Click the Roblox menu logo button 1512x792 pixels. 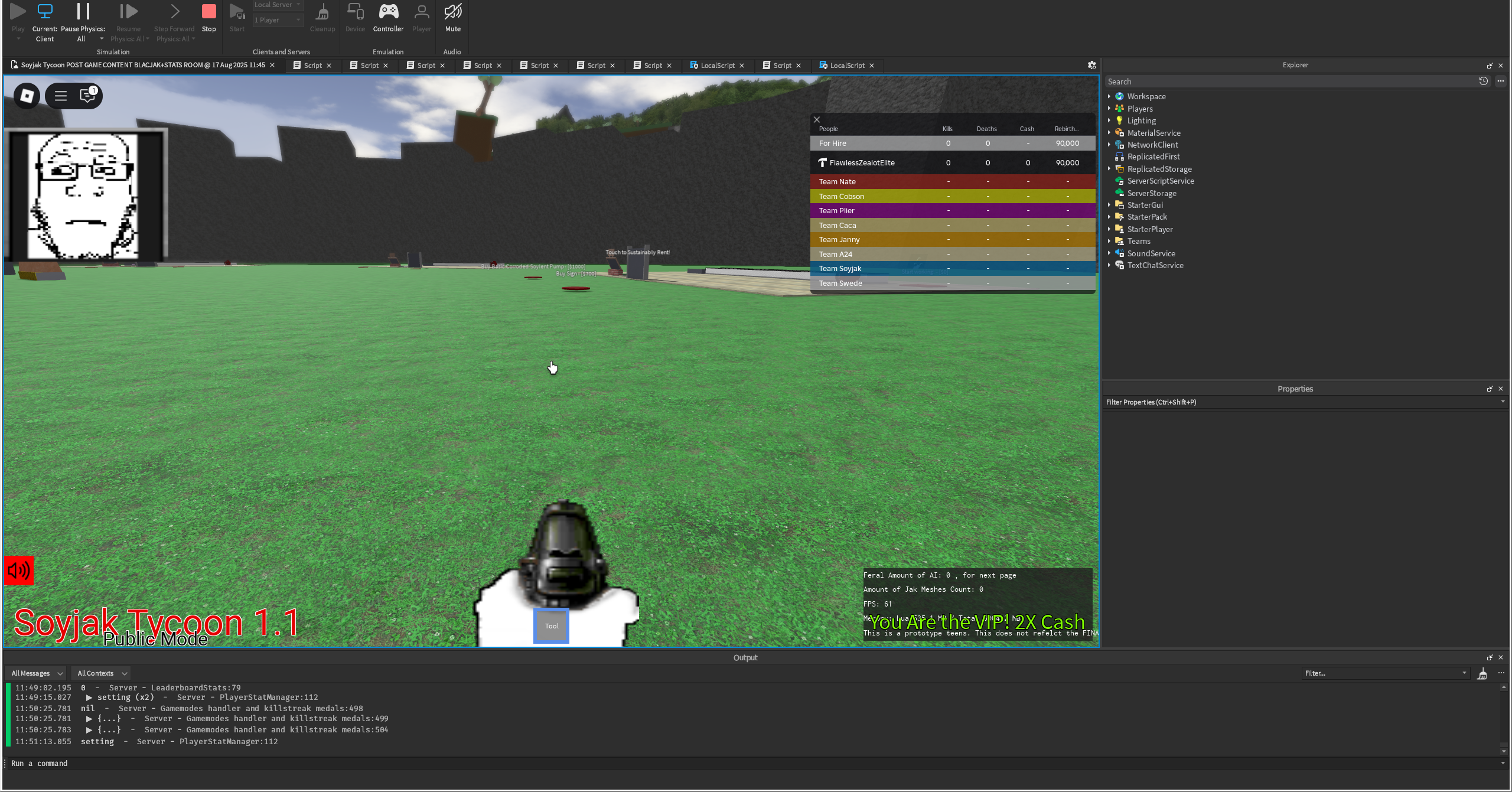[x=27, y=96]
